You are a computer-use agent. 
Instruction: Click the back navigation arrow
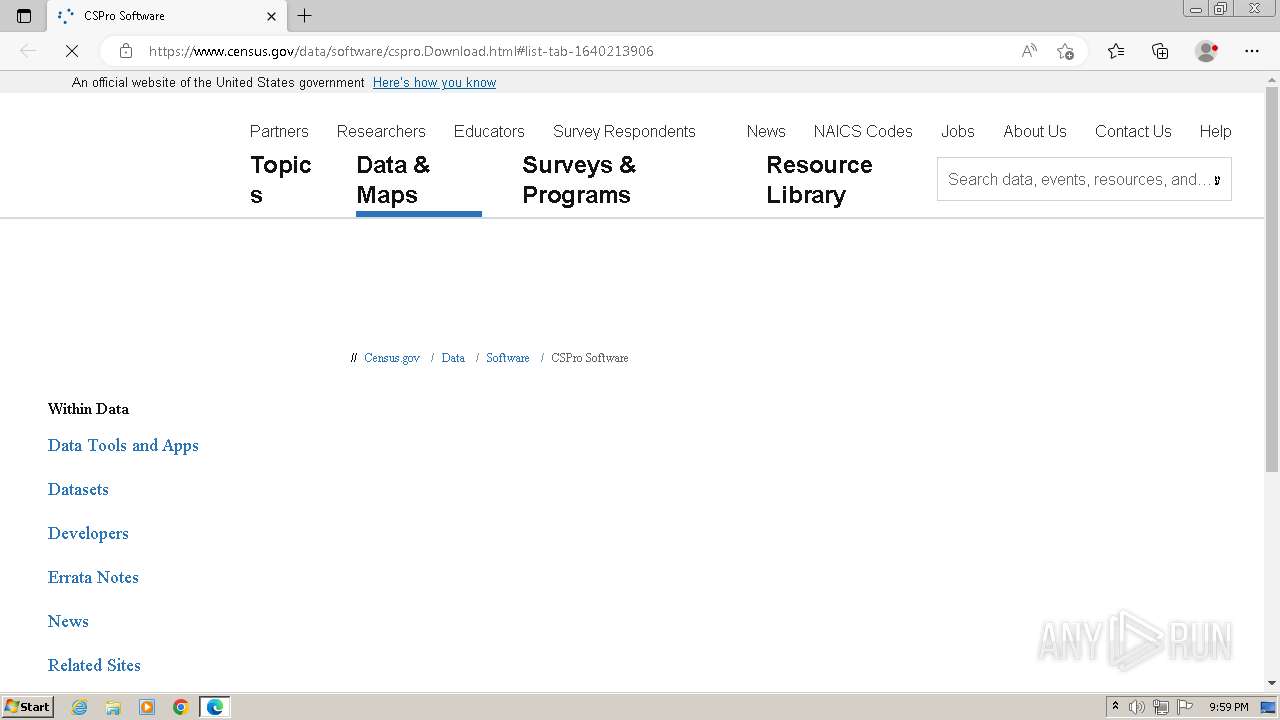coord(28,51)
